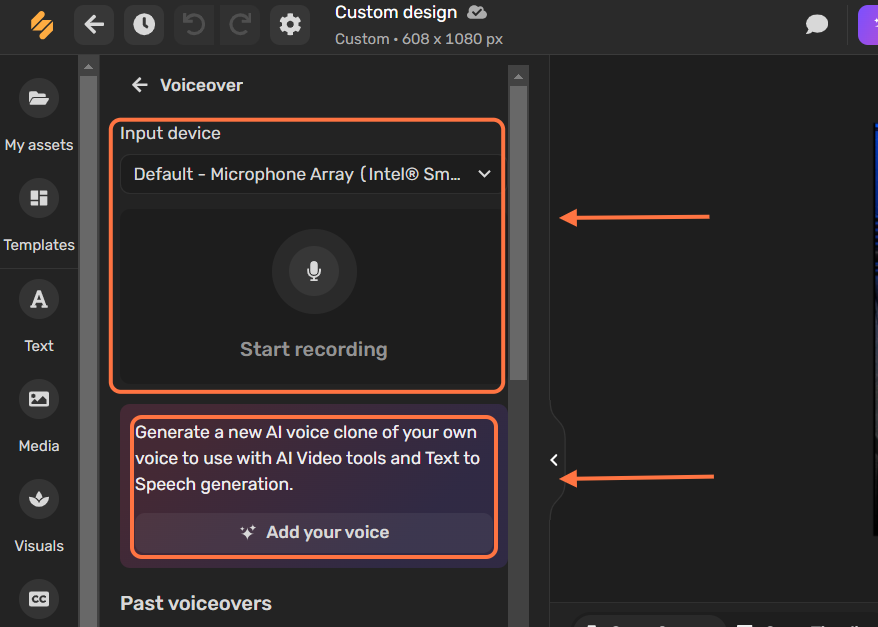878x627 pixels.
Task: Click the cloud saved status icon
Action: 477,12
